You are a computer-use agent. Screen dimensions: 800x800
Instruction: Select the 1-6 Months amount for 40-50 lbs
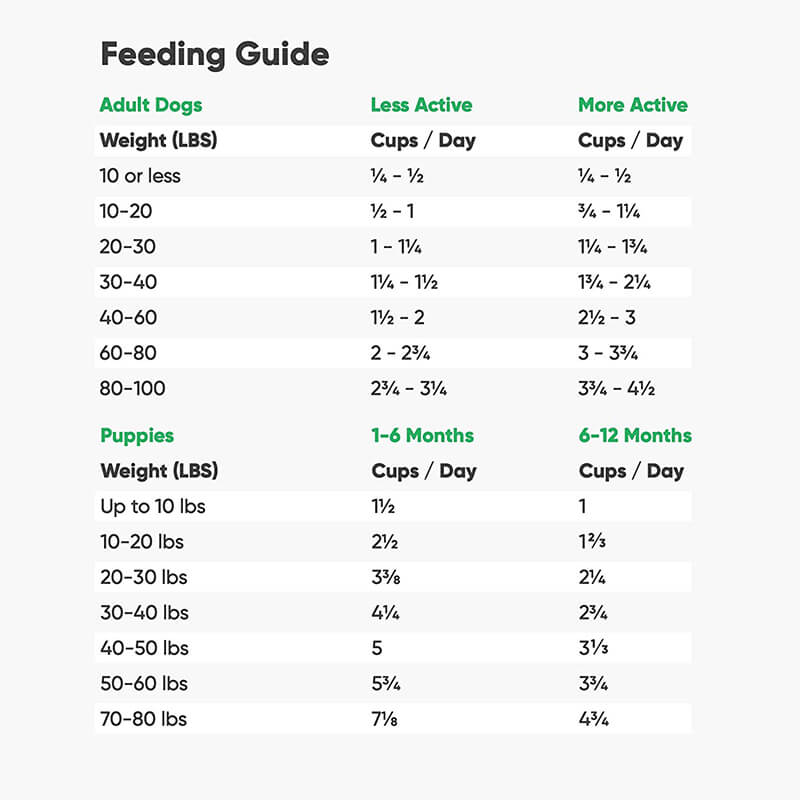click(x=377, y=648)
